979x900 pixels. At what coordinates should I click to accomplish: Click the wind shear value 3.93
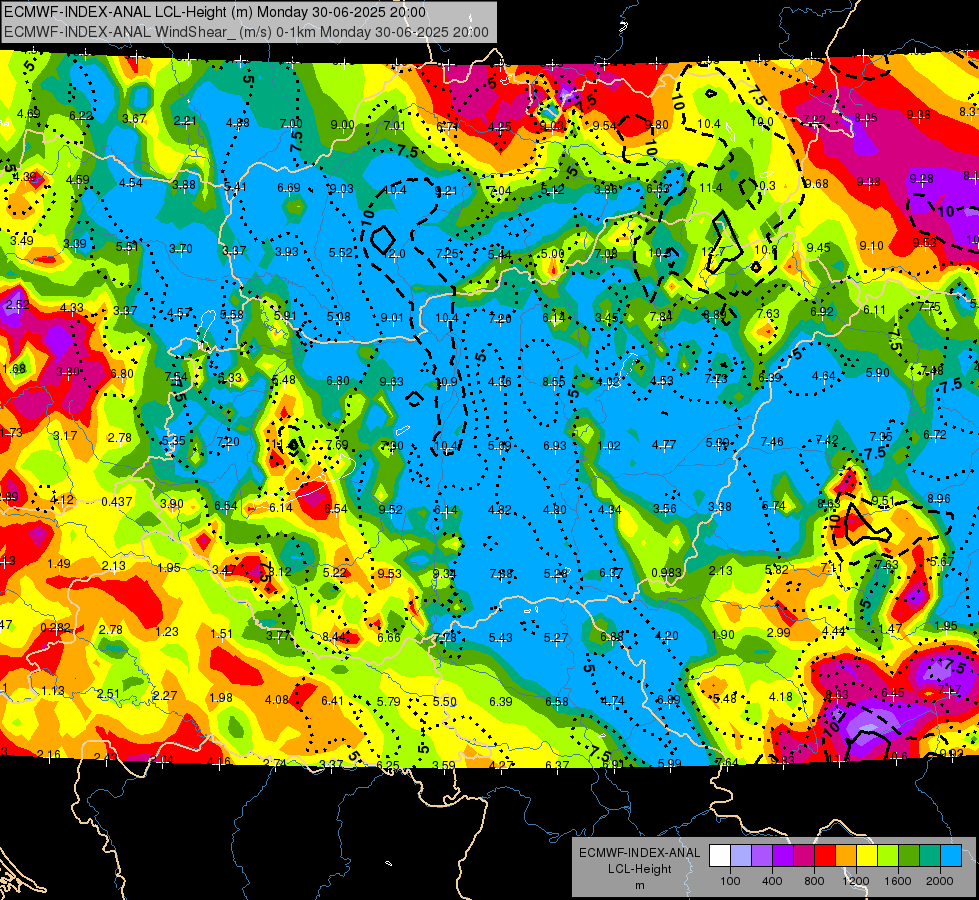[x=287, y=251]
